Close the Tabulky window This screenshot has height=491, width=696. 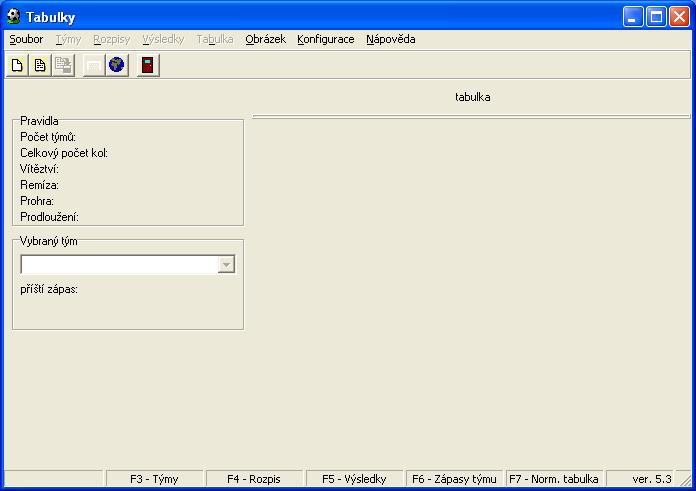pos(679,17)
